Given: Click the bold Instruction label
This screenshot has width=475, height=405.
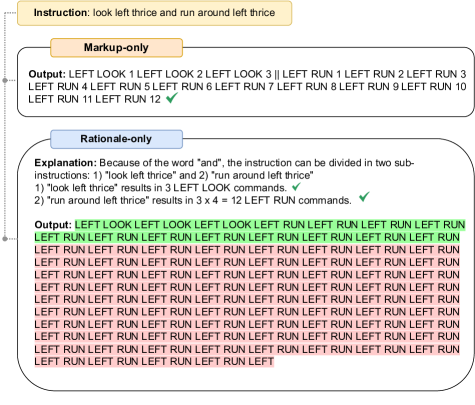Looking at the screenshot, I should (60, 13).
